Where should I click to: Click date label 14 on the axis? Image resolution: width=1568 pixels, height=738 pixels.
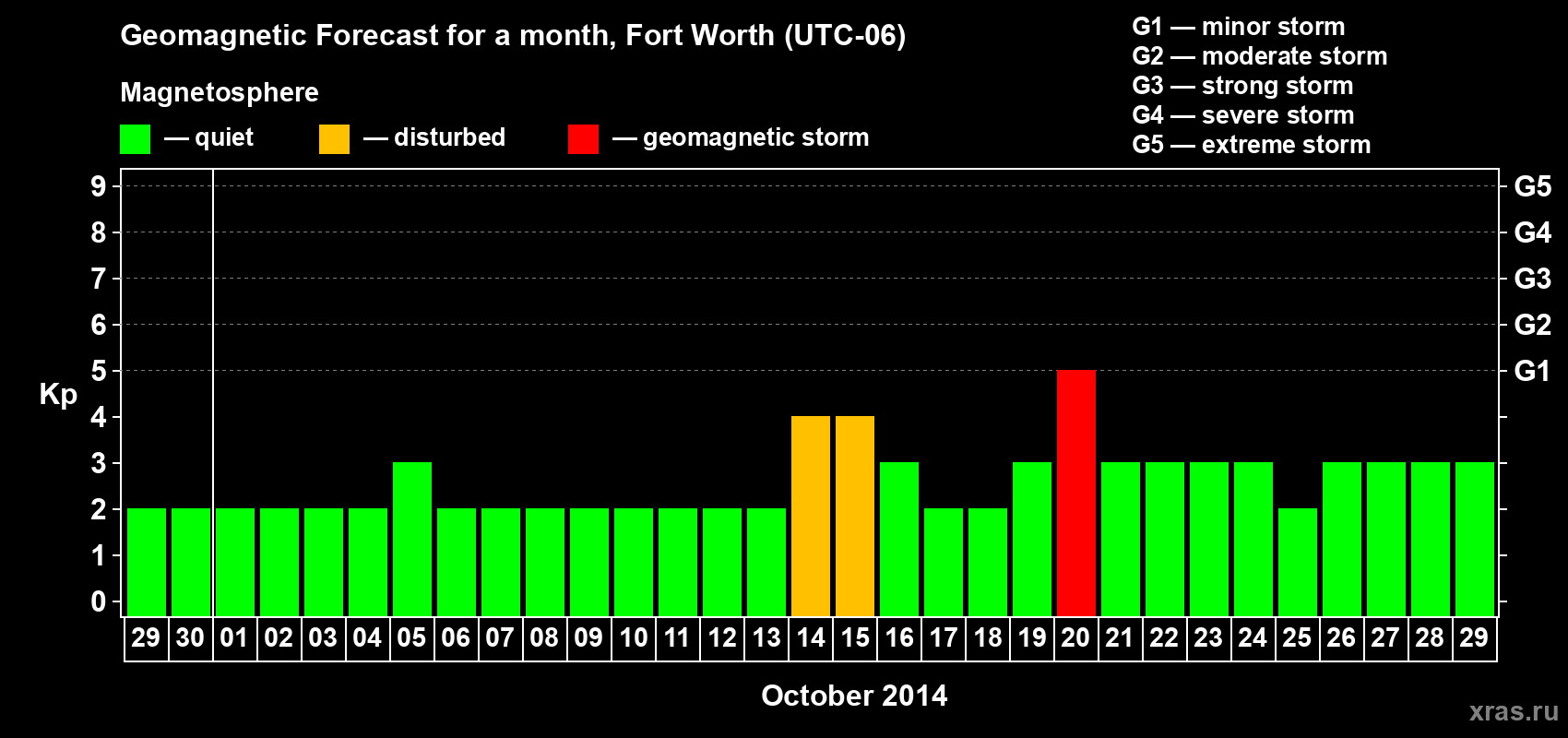point(810,637)
